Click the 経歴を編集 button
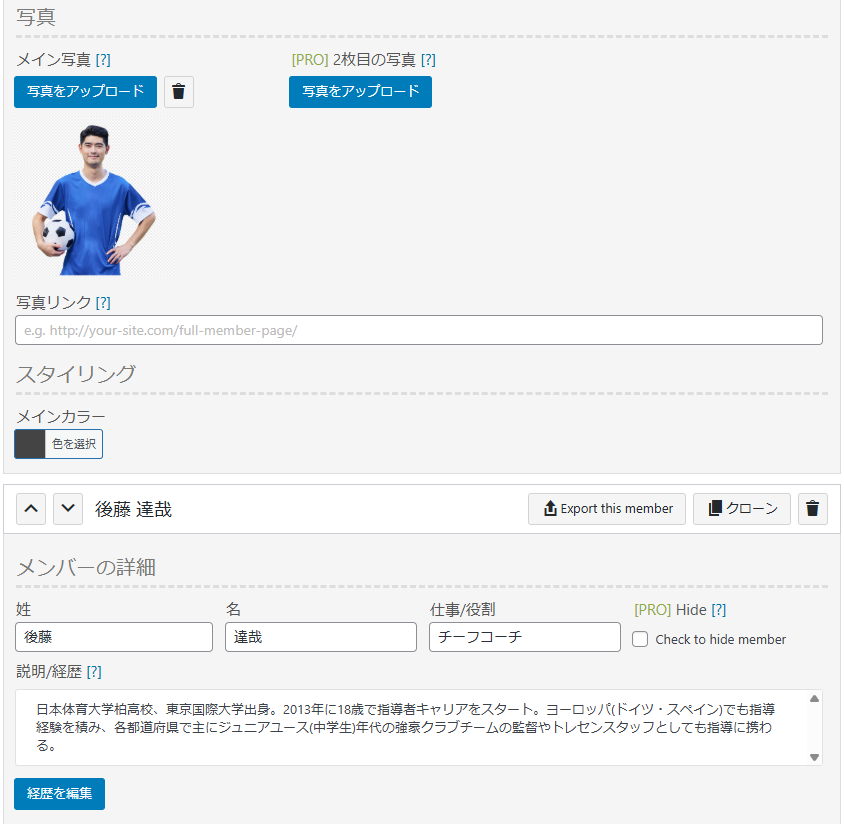This screenshot has width=844, height=824. [x=59, y=793]
